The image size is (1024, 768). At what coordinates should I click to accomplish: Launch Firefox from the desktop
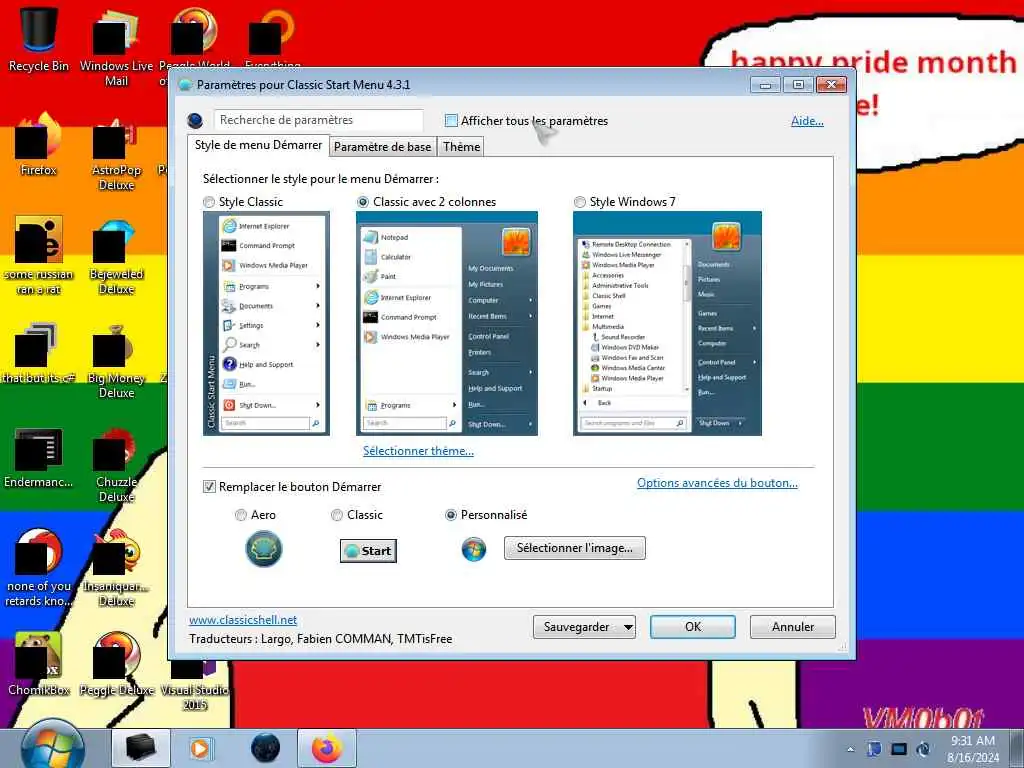tap(39, 145)
